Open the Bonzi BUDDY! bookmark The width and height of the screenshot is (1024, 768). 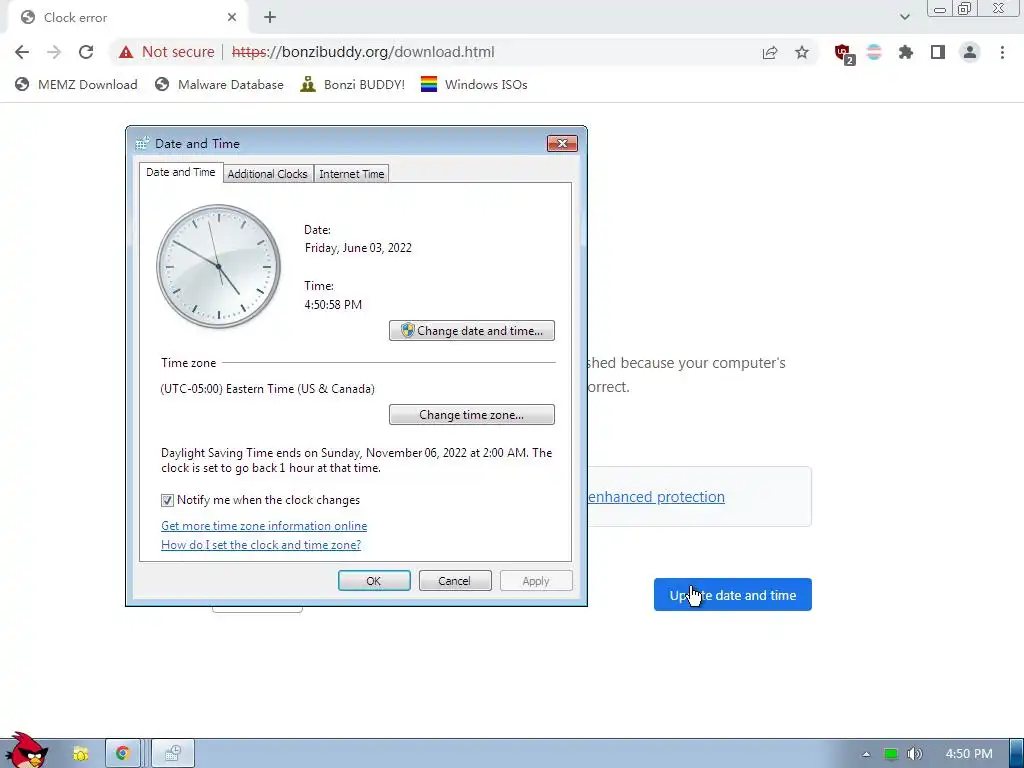tap(353, 85)
